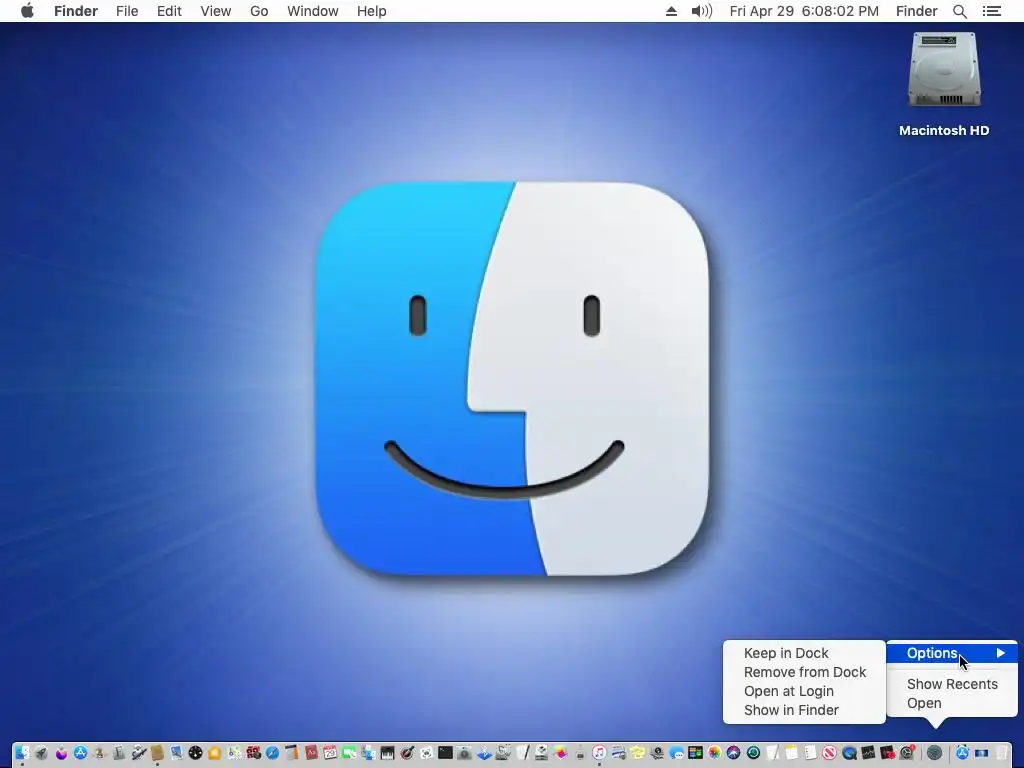Open the Screenshot app in Dock

click(x=426, y=753)
